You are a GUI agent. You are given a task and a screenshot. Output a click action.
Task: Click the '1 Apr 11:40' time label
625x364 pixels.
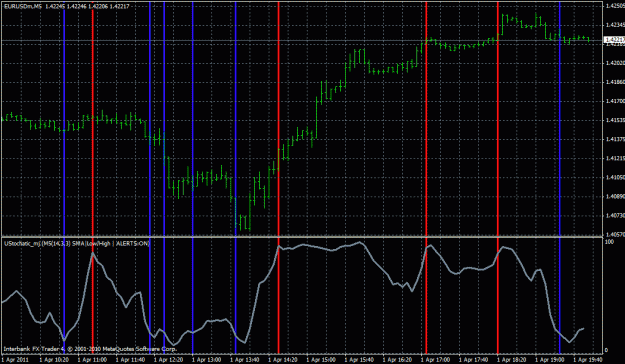click(x=130, y=360)
